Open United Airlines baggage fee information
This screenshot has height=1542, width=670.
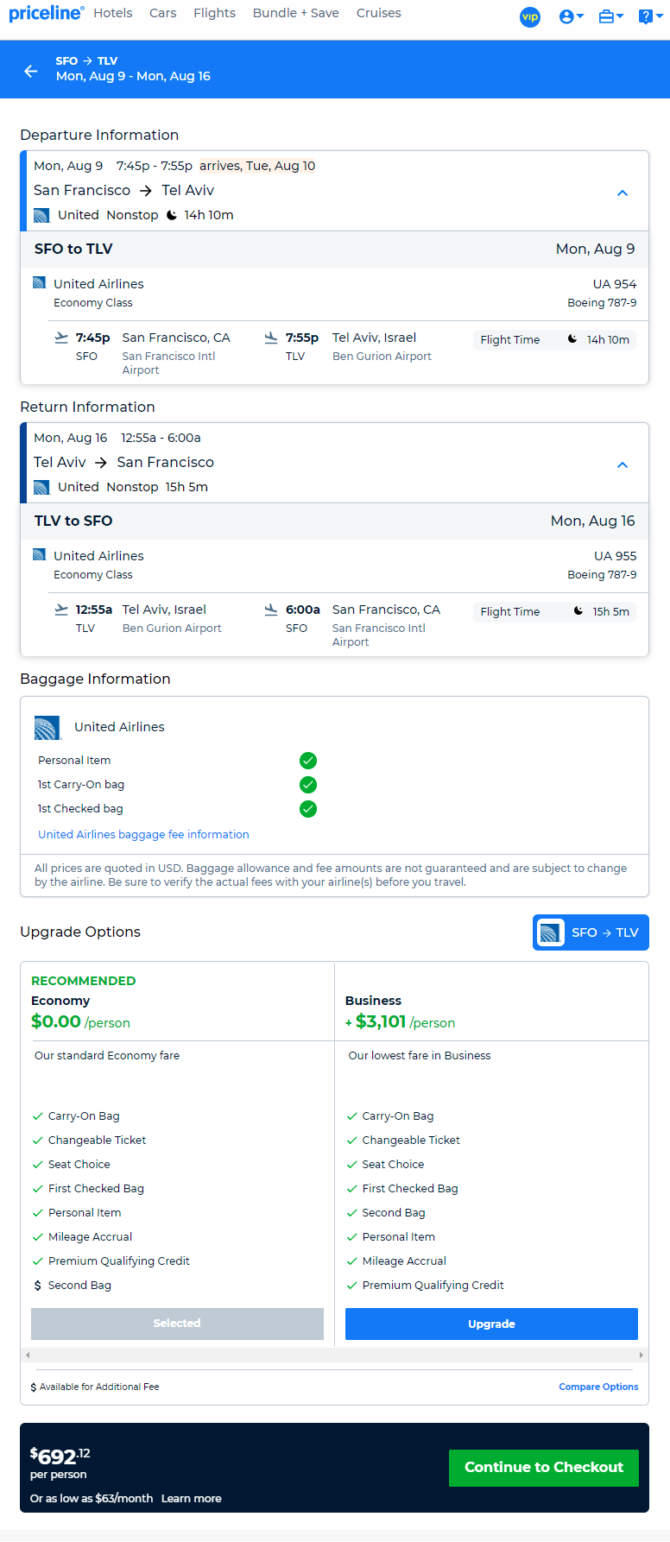pyautogui.click(x=144, y=834)
